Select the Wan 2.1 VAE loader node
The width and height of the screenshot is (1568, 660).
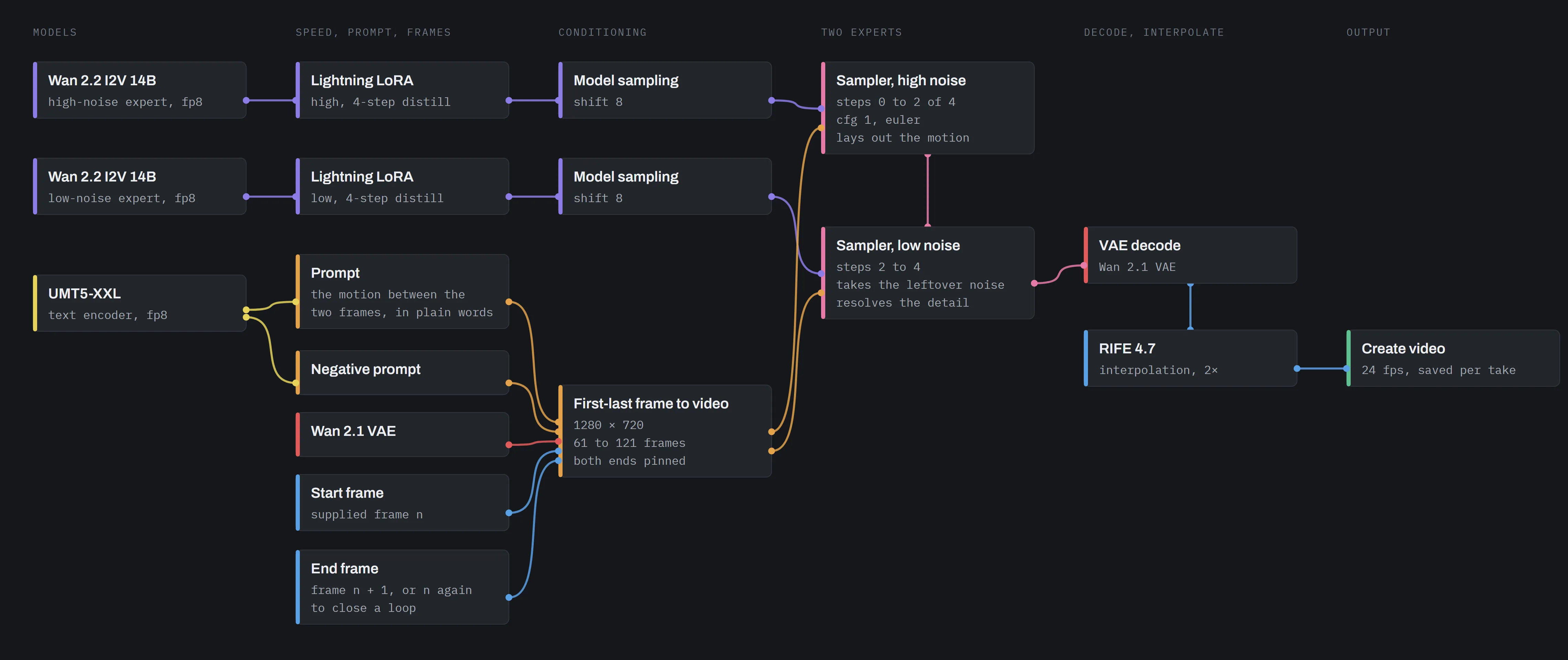coord(402,434)
